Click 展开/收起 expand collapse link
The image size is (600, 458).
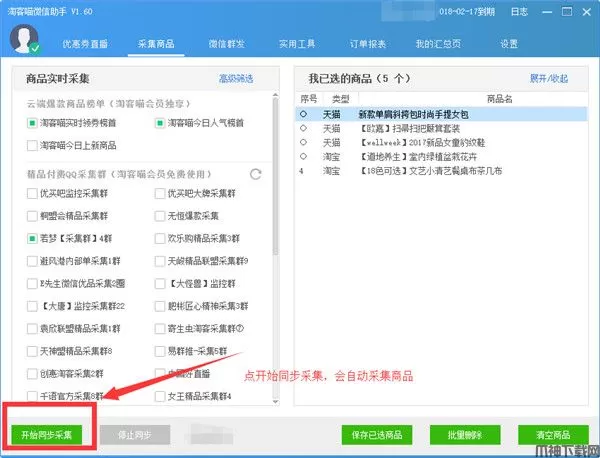tap(549, 78)
